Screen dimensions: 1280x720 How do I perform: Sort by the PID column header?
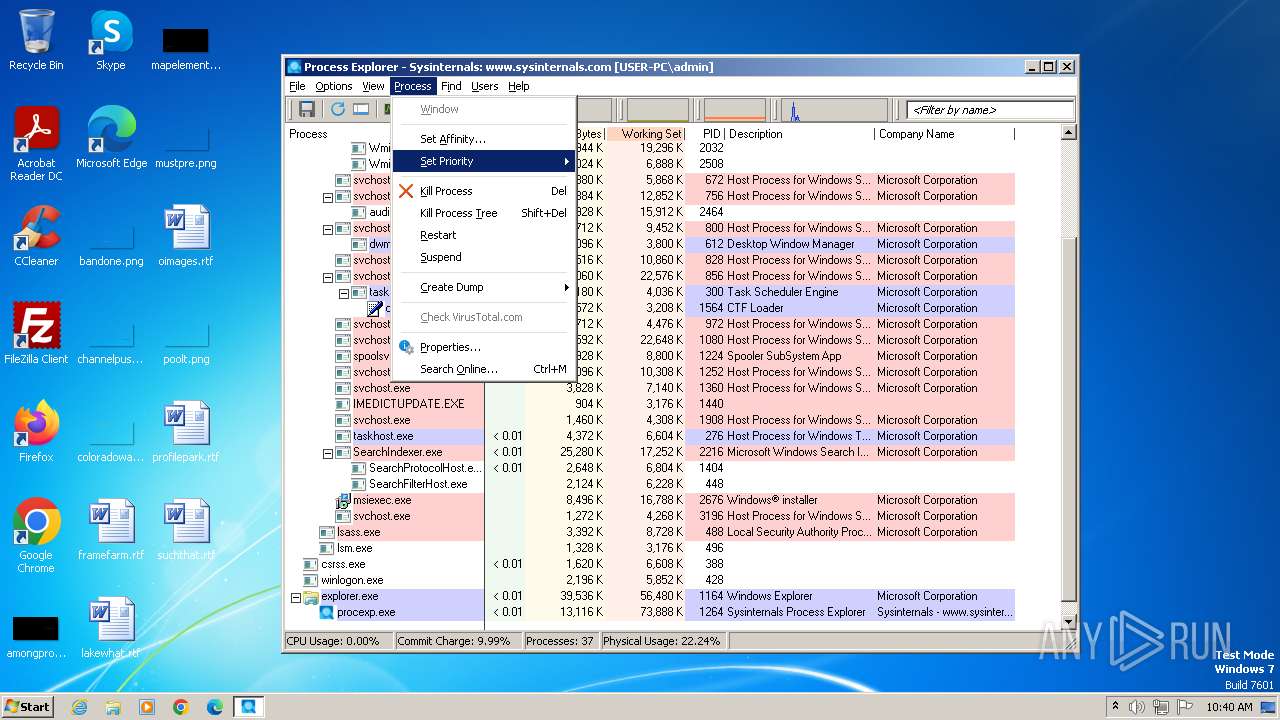click(x=705, y=134)
